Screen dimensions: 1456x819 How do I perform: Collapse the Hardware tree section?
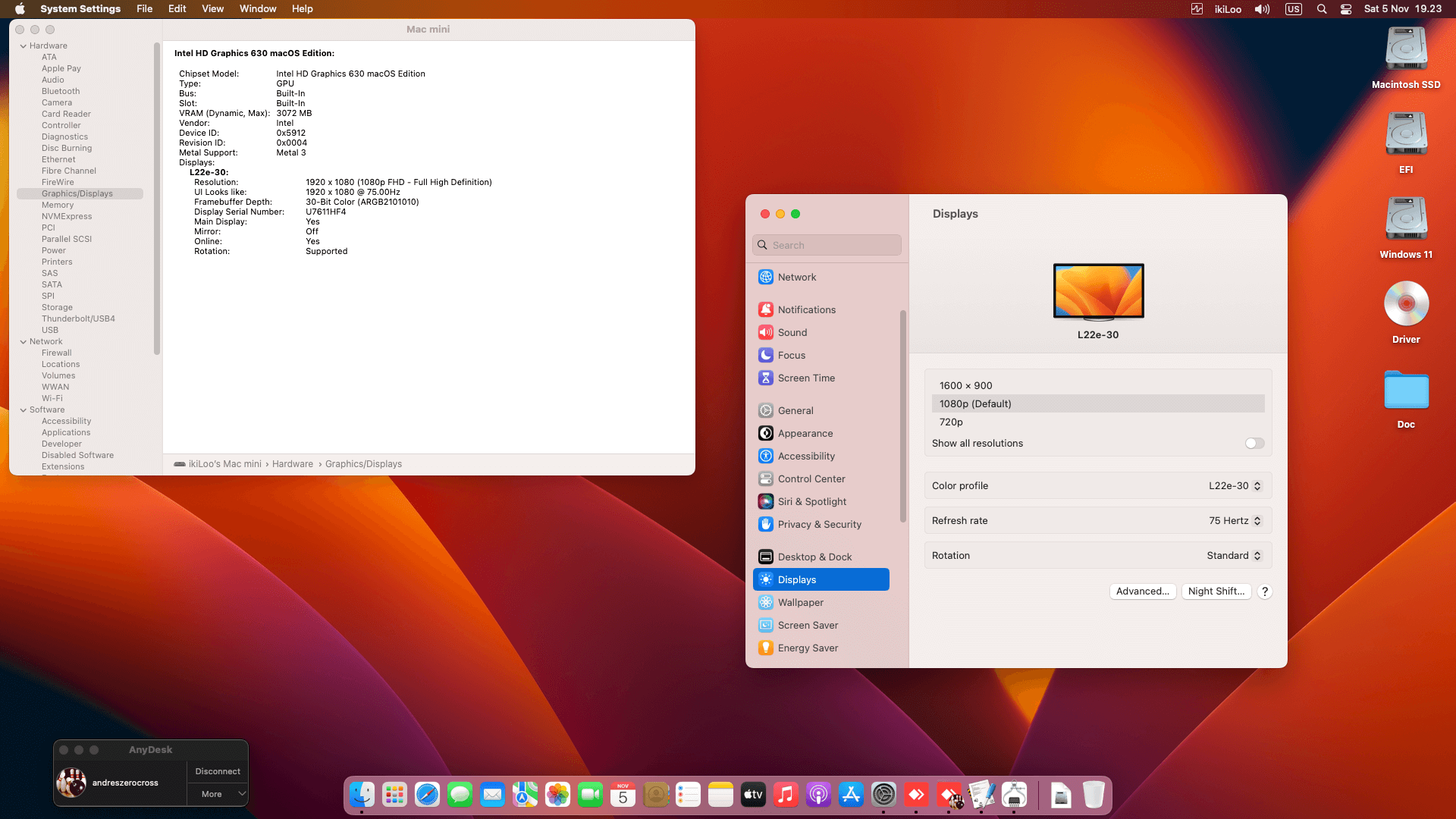(x=24, y=45)
